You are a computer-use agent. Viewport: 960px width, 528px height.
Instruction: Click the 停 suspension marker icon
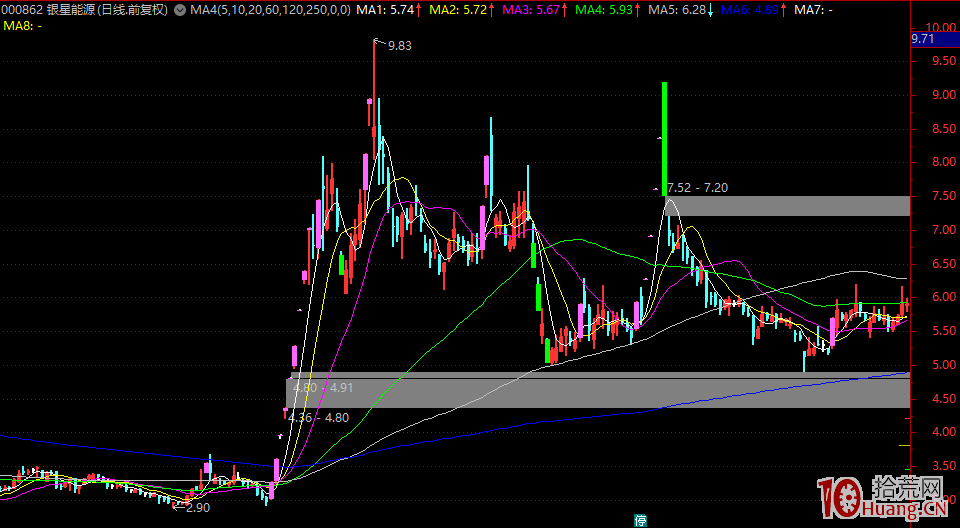640,519
